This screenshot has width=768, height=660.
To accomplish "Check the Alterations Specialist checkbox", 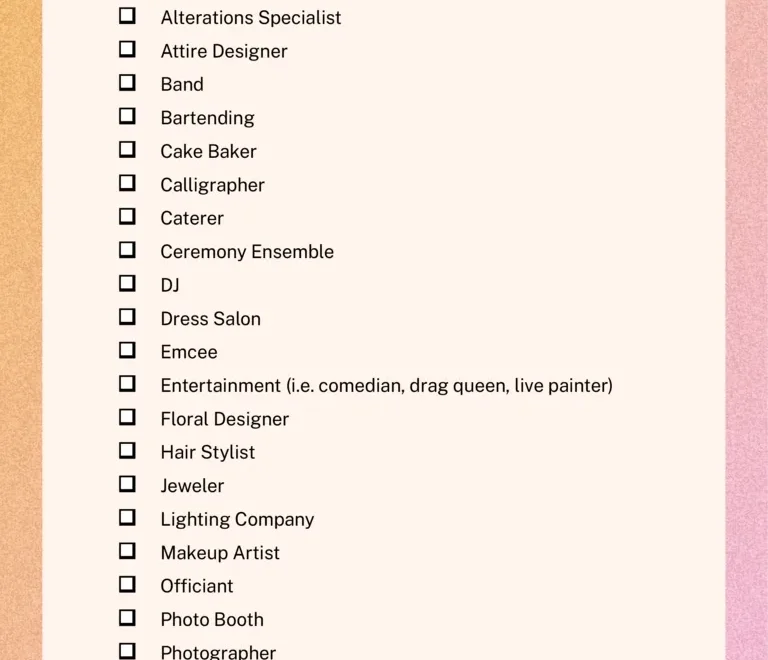I will coord(127,15).
